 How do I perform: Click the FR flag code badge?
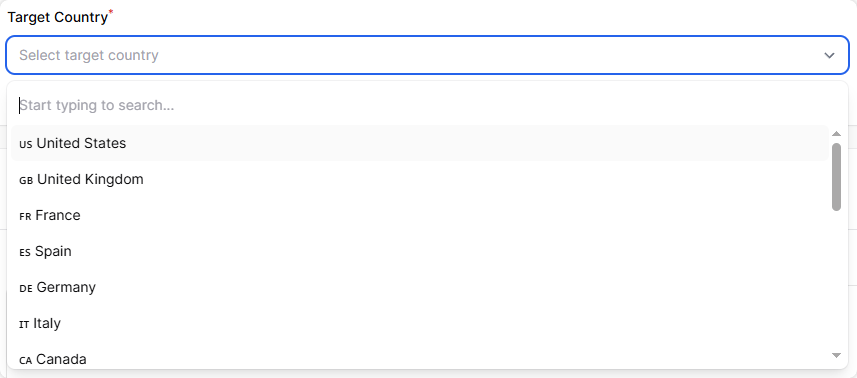pos(25,216)
